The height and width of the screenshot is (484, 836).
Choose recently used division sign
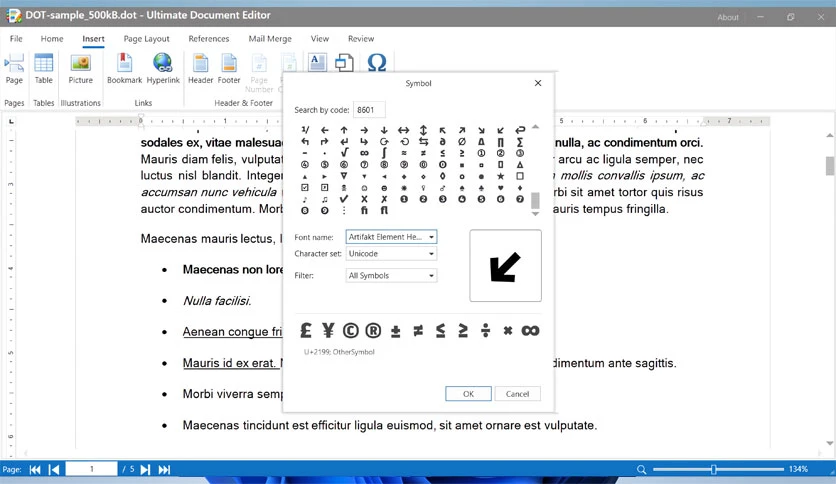pos(485,330)
